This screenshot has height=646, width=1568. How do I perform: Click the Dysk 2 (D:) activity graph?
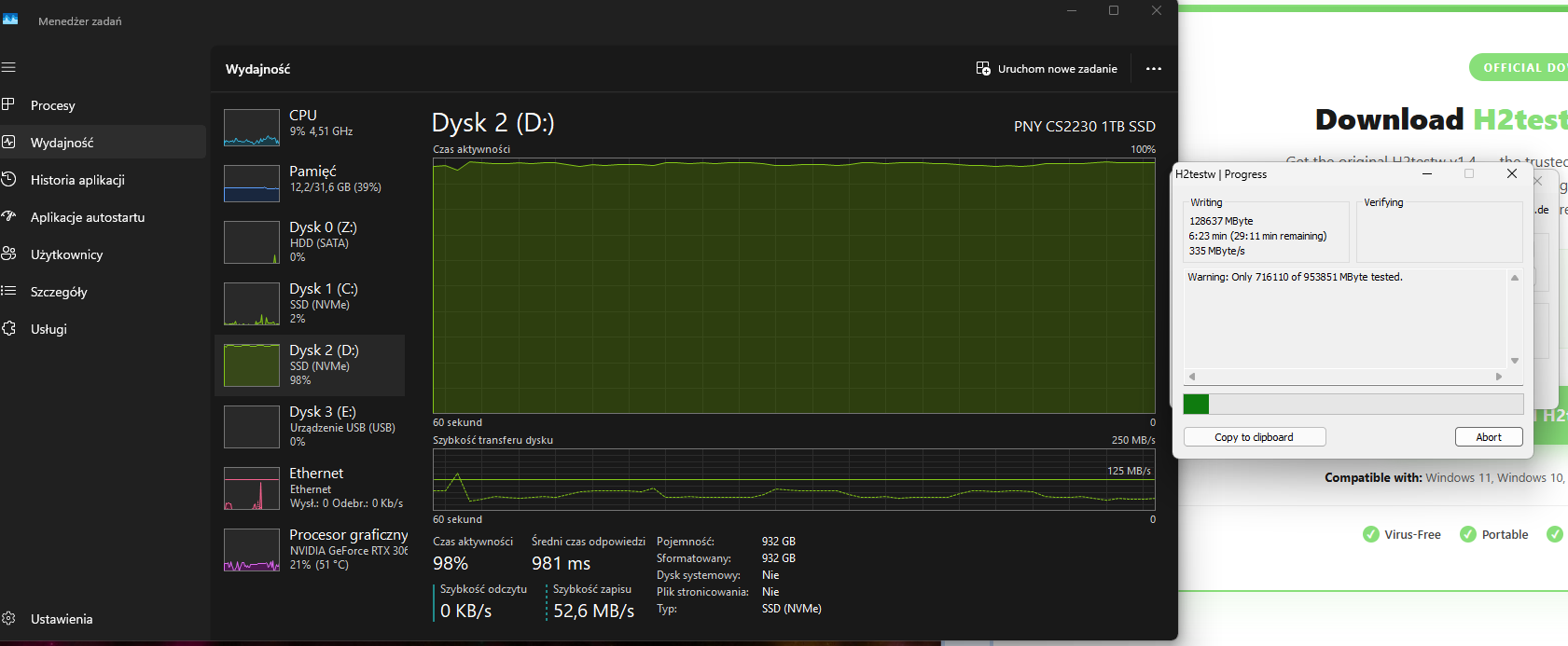(x=794, y=285)
